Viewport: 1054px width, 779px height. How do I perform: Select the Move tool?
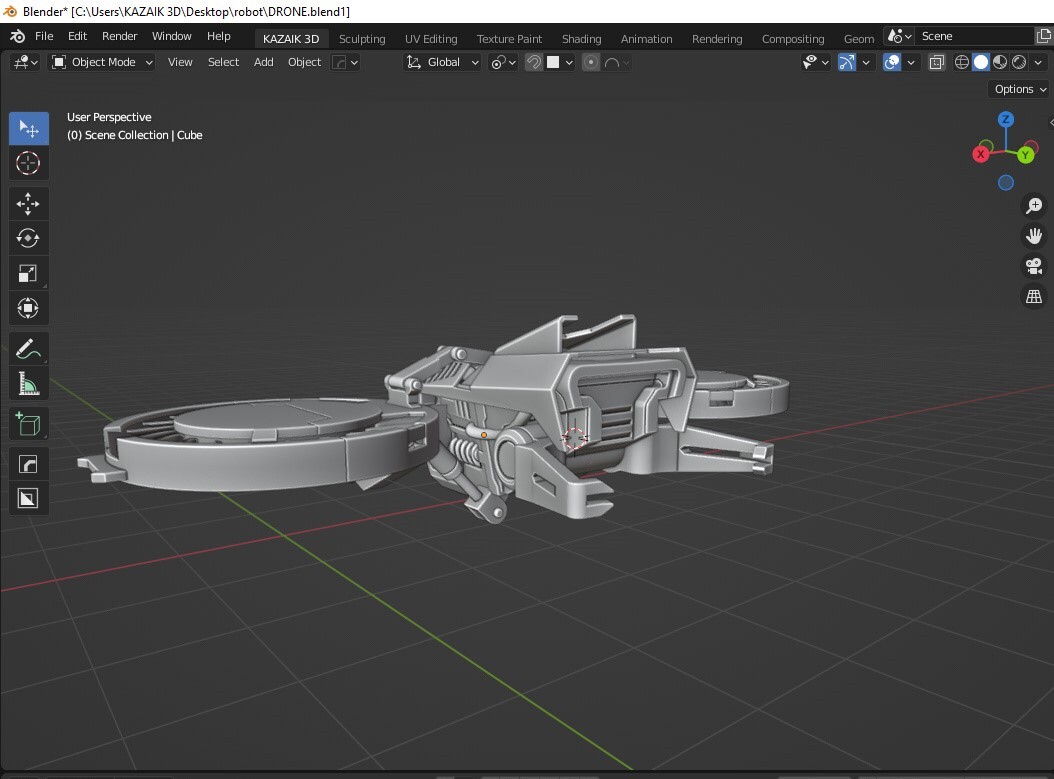tap(28, 203)
